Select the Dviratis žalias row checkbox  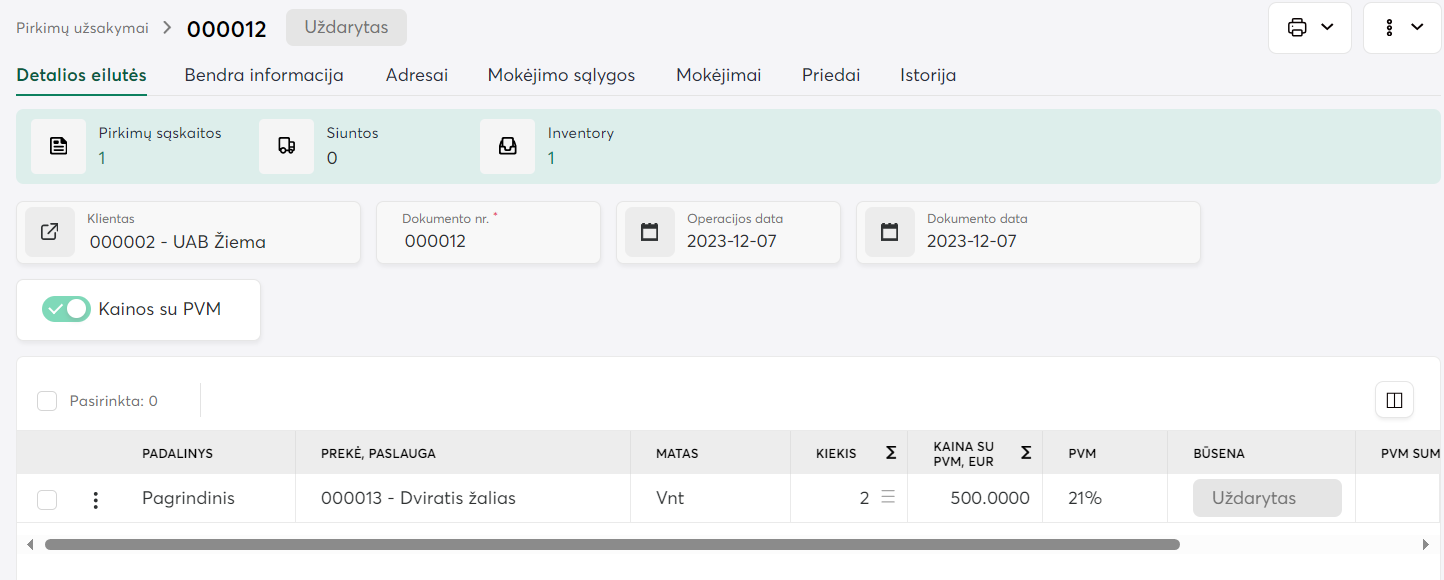[x=47, y=499]
